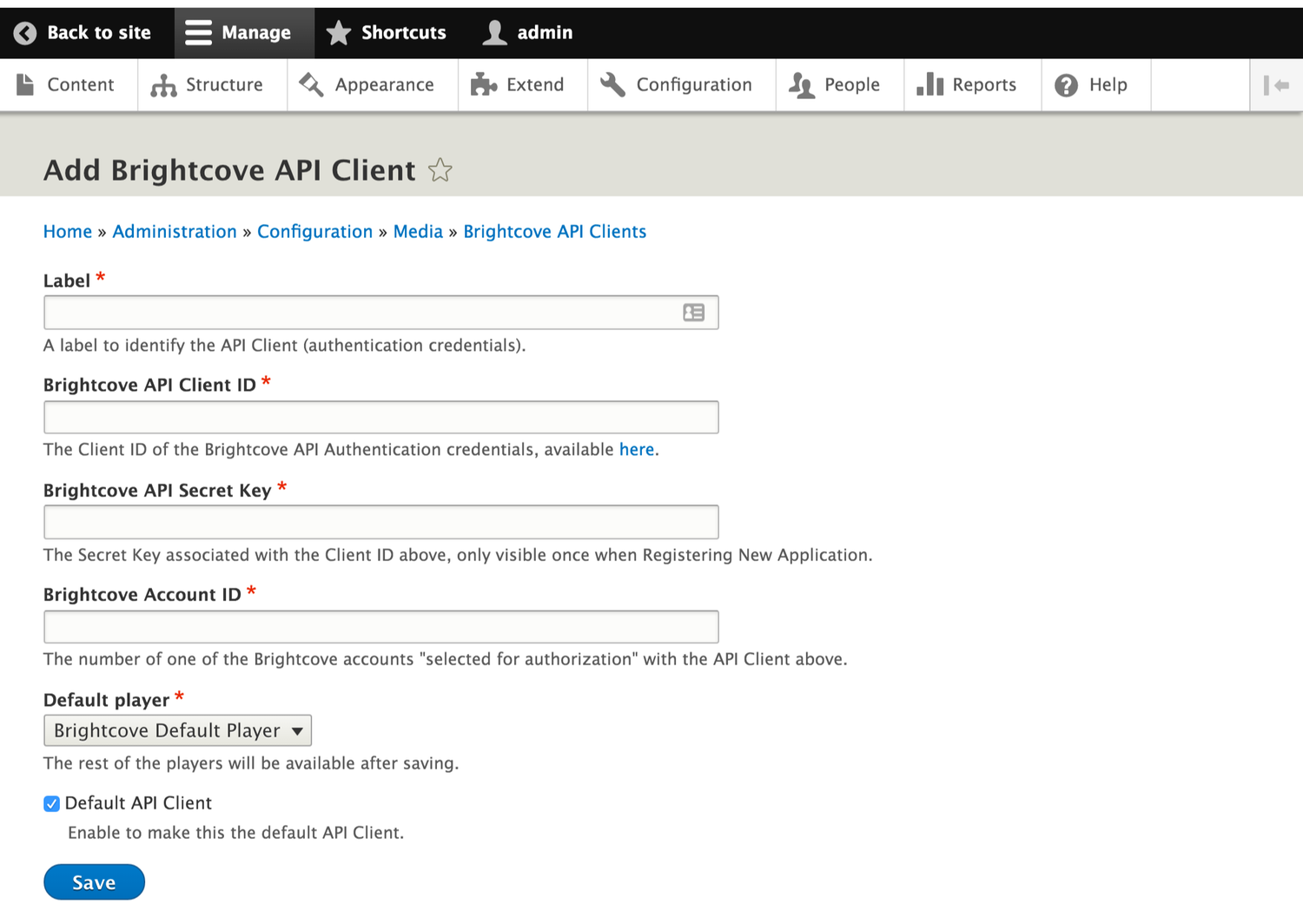This screenshot has height=924, width=1303.
Task: Navigate to Brightcove API Clients breadcrumb
Action: tap(554, 232)
